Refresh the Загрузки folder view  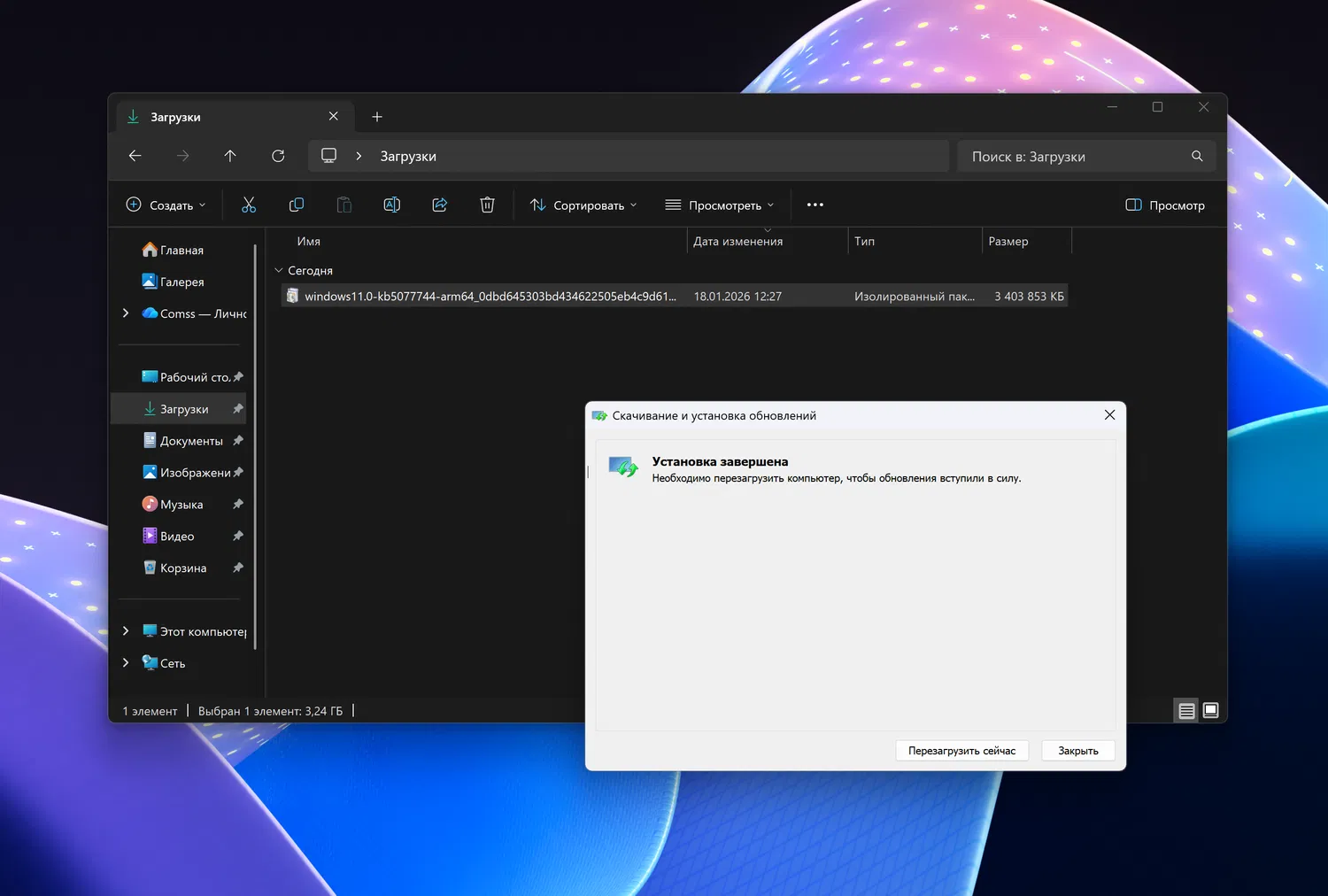pos(278,156)
